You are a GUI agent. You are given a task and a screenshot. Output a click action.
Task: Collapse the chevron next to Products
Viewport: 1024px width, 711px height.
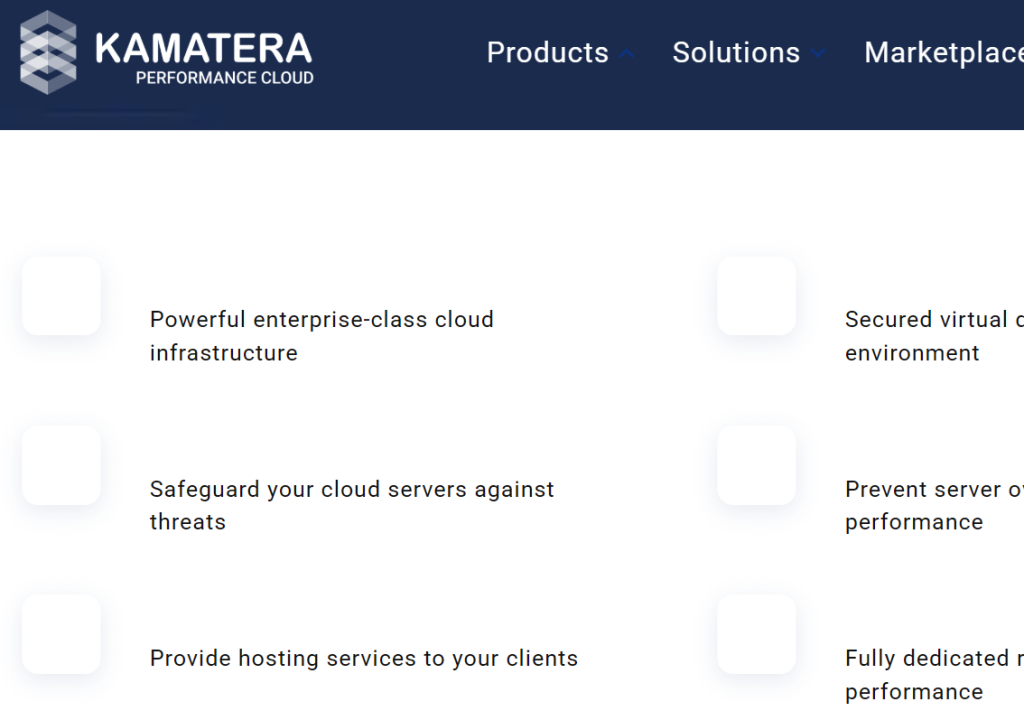626,53
